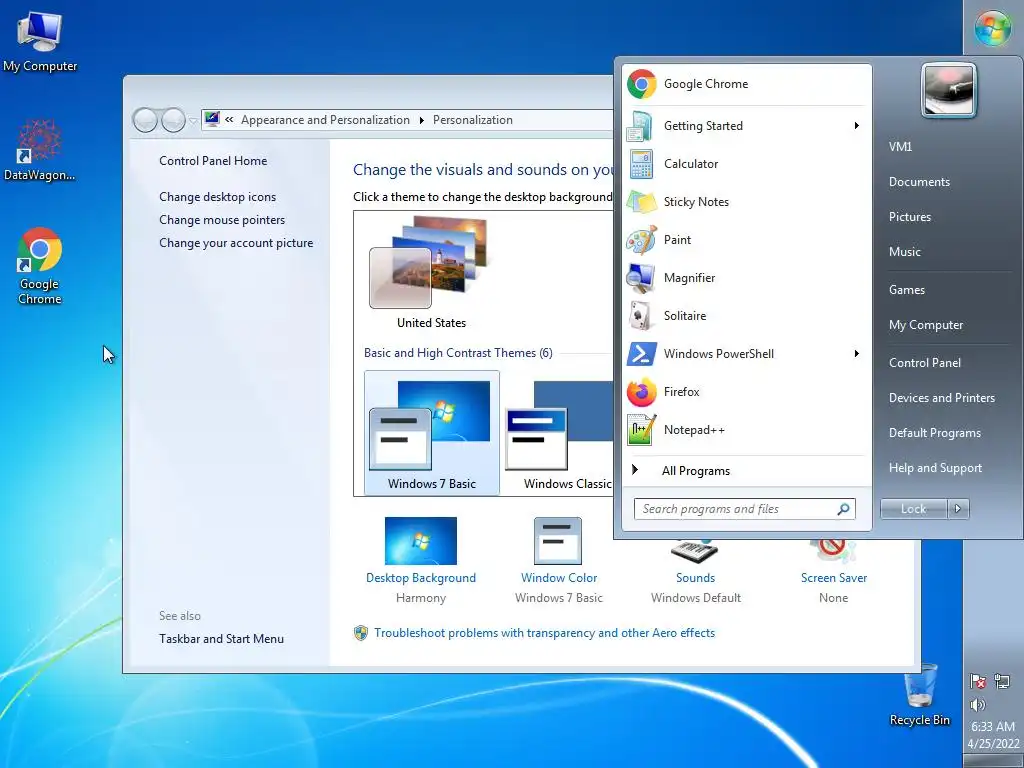Open Window Color settings icon
This screenshot has height=768, width=1024.
coord(558,541)
